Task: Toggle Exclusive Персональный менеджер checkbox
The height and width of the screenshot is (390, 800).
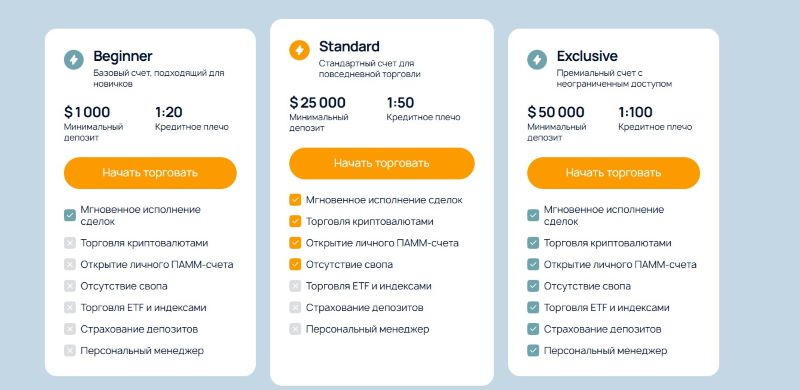Action: click(533, 350)
